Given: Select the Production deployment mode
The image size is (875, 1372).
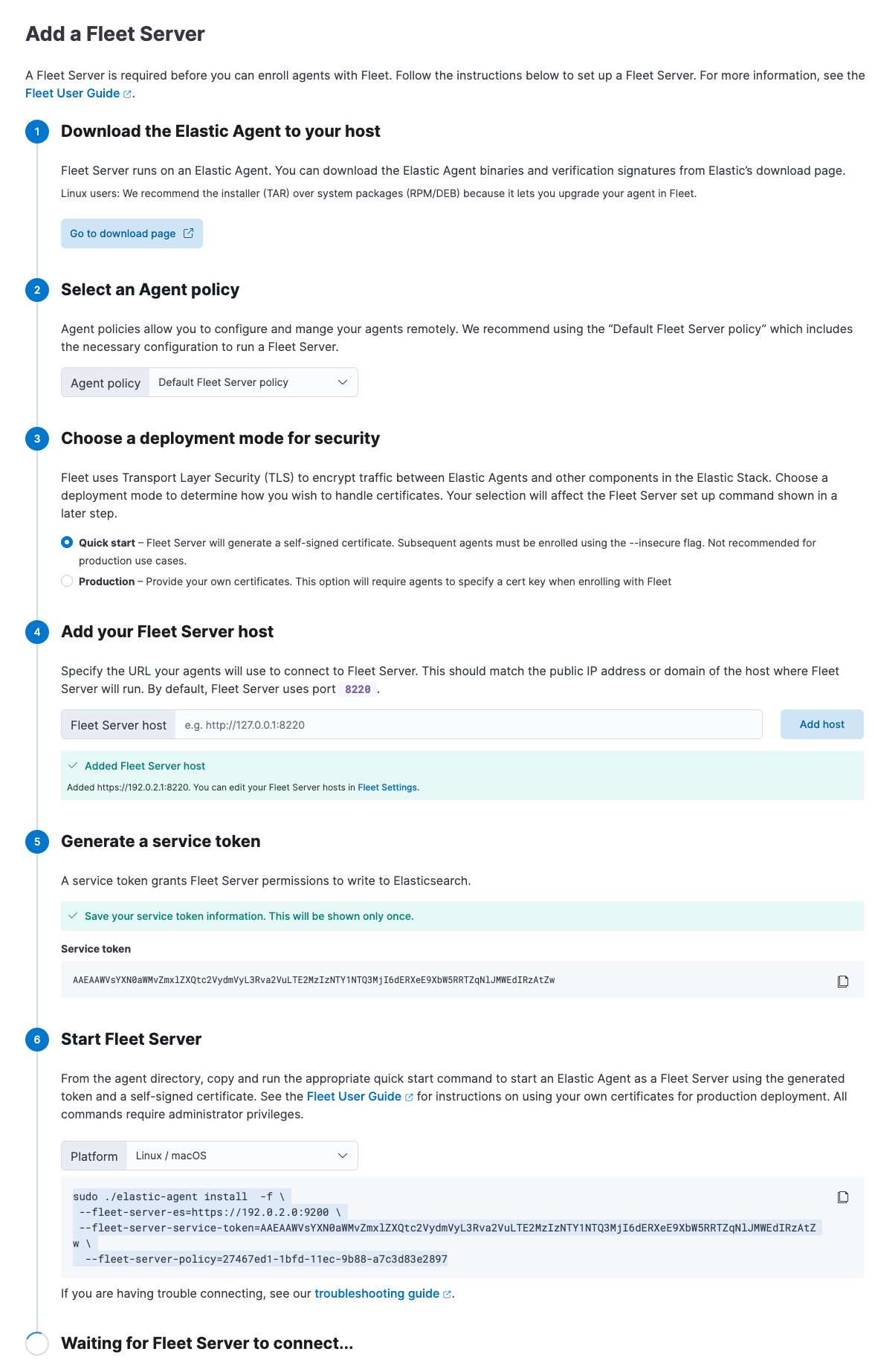Looking at the screenshot, I should pyautogui.click(x=67, y=582).
